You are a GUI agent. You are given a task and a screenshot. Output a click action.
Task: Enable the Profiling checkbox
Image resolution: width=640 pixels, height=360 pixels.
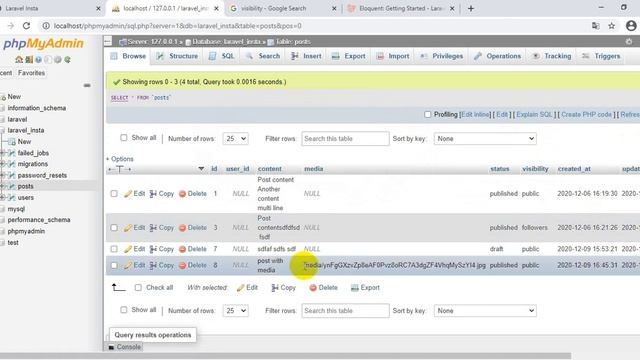click(427, 114)
